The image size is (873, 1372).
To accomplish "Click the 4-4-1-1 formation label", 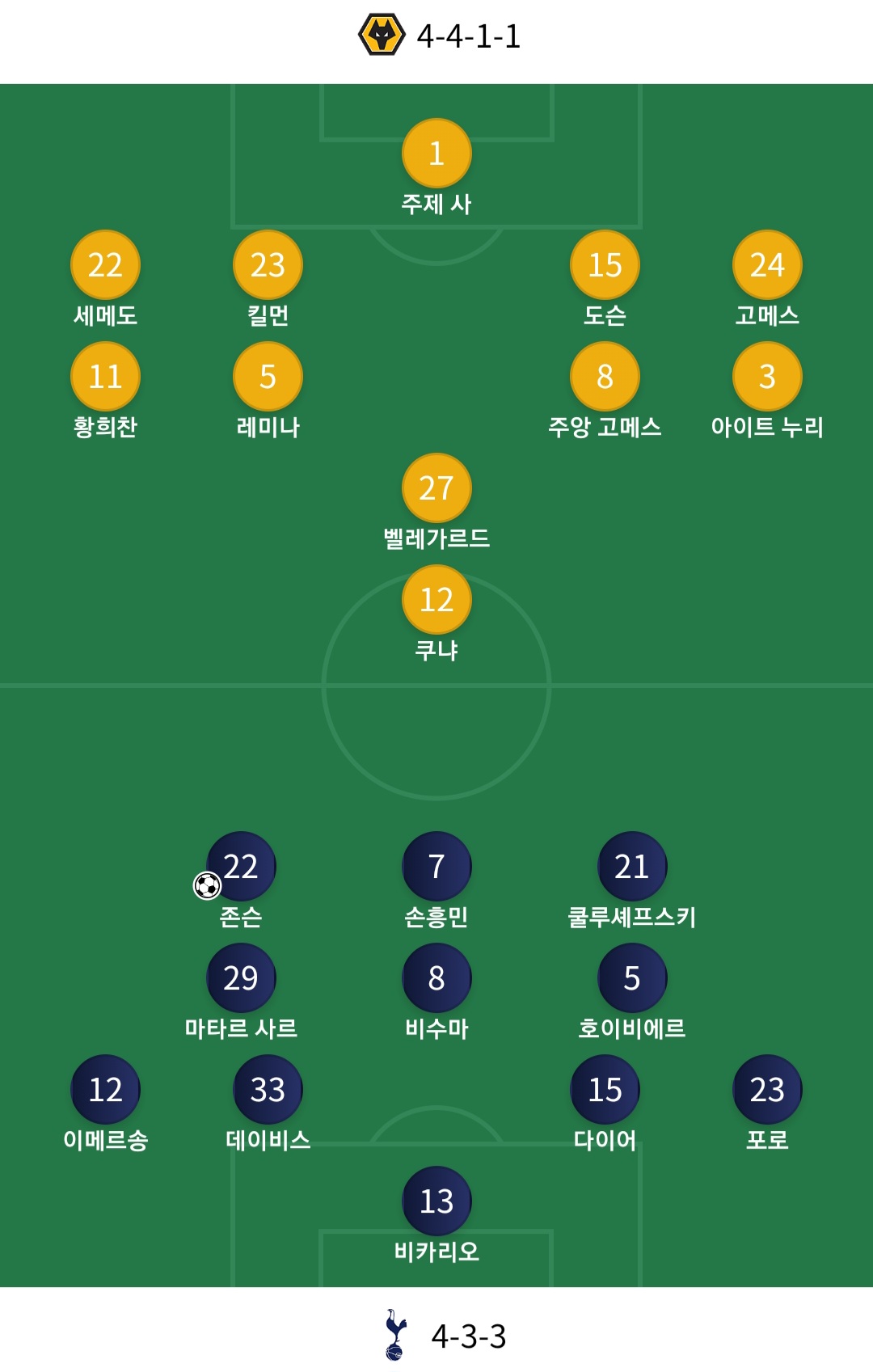I will pyautogui.click(x=469, y=36).
